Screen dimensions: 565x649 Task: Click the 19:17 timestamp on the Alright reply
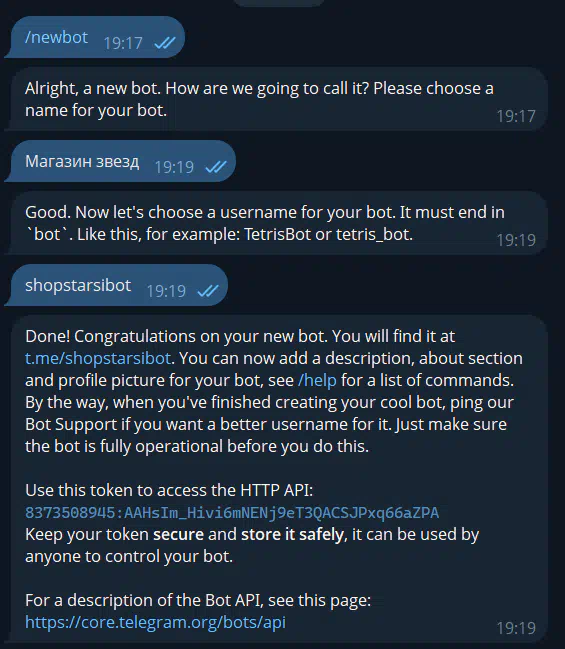[516, 116]
